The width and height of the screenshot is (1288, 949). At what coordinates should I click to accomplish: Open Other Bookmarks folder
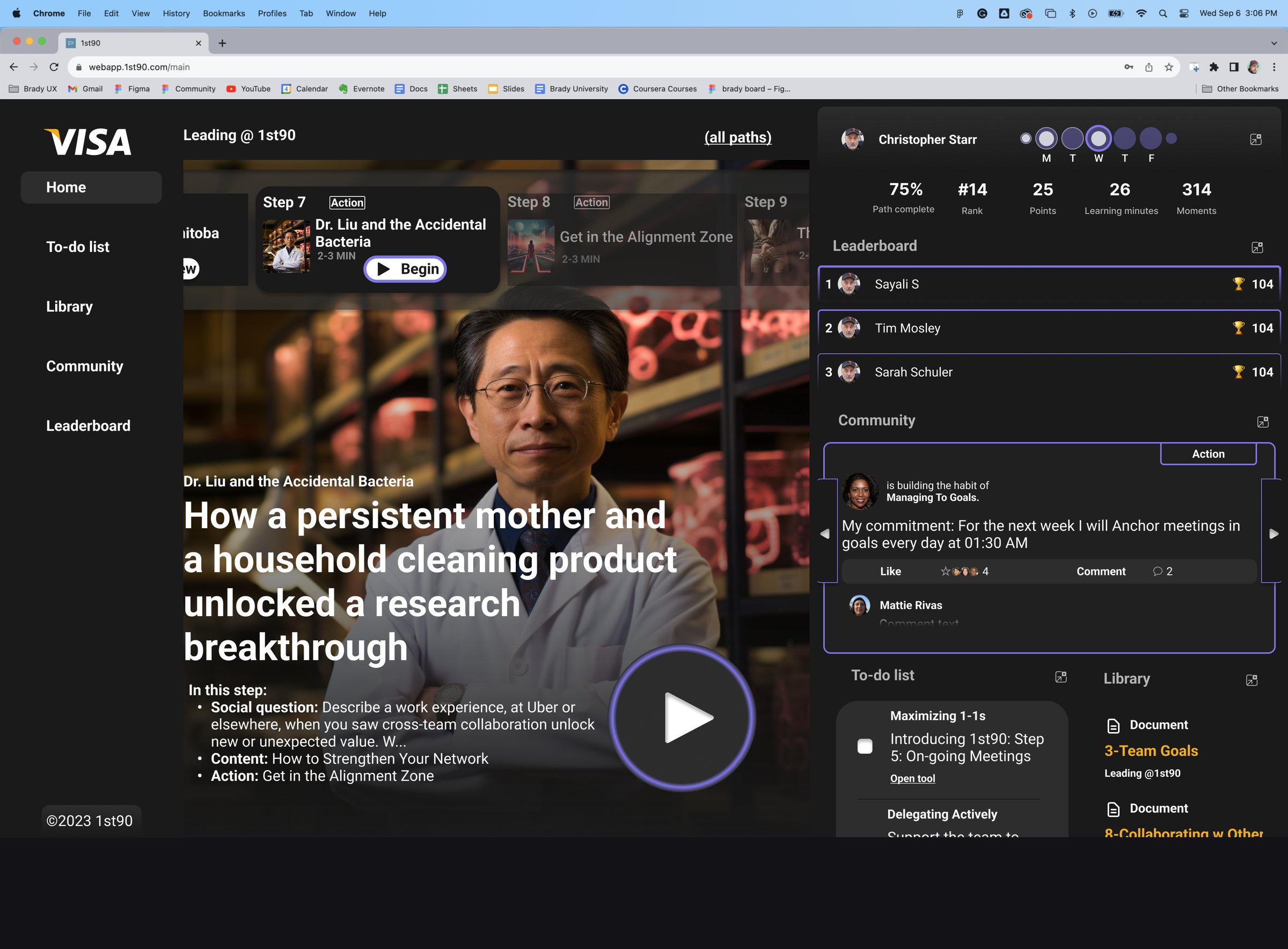pyautogui.click(x=1240, y=89)
